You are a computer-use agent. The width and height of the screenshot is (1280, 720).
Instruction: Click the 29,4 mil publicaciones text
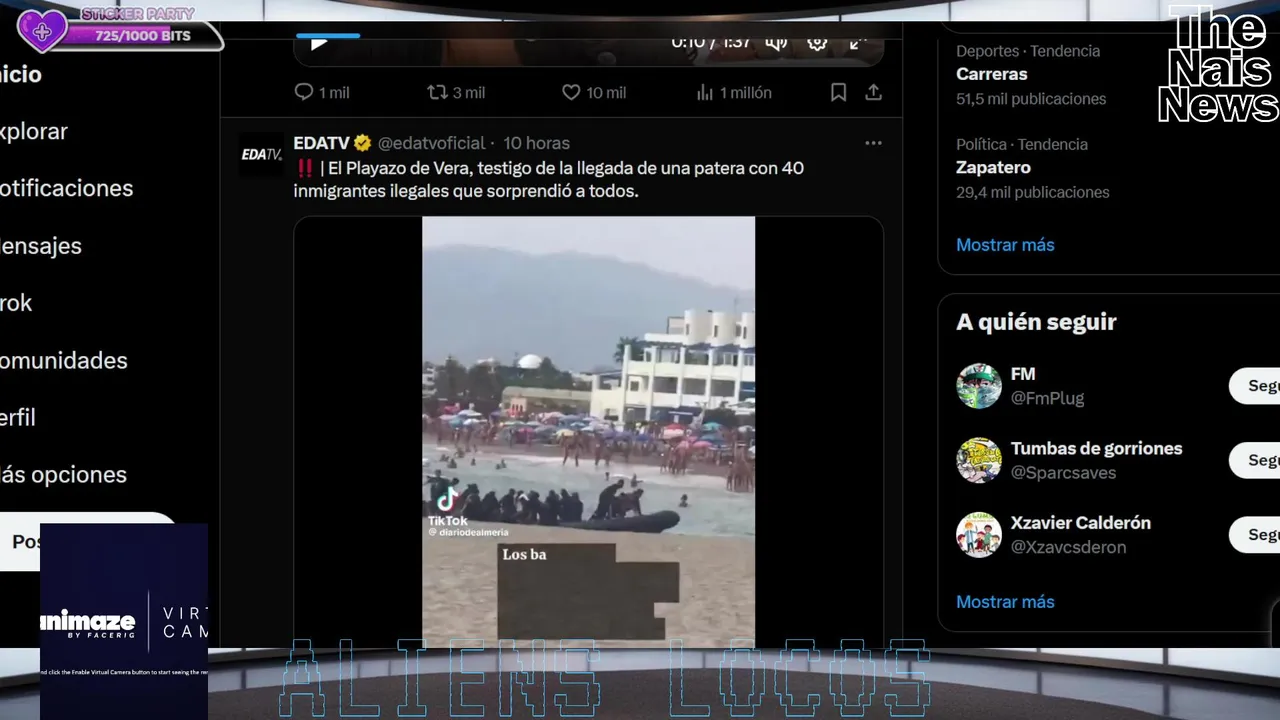pos(1033,192)
